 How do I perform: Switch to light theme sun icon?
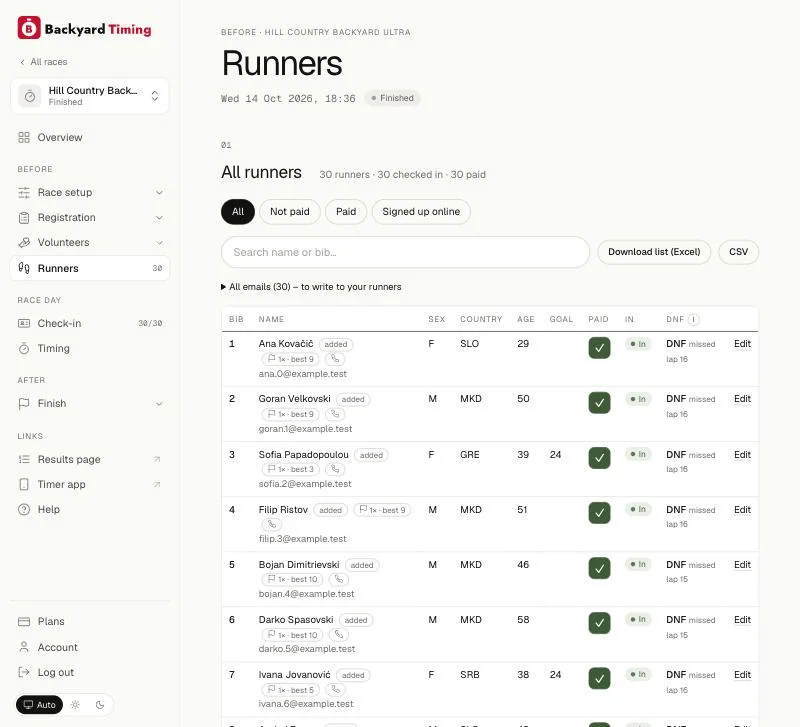(76, 705)
